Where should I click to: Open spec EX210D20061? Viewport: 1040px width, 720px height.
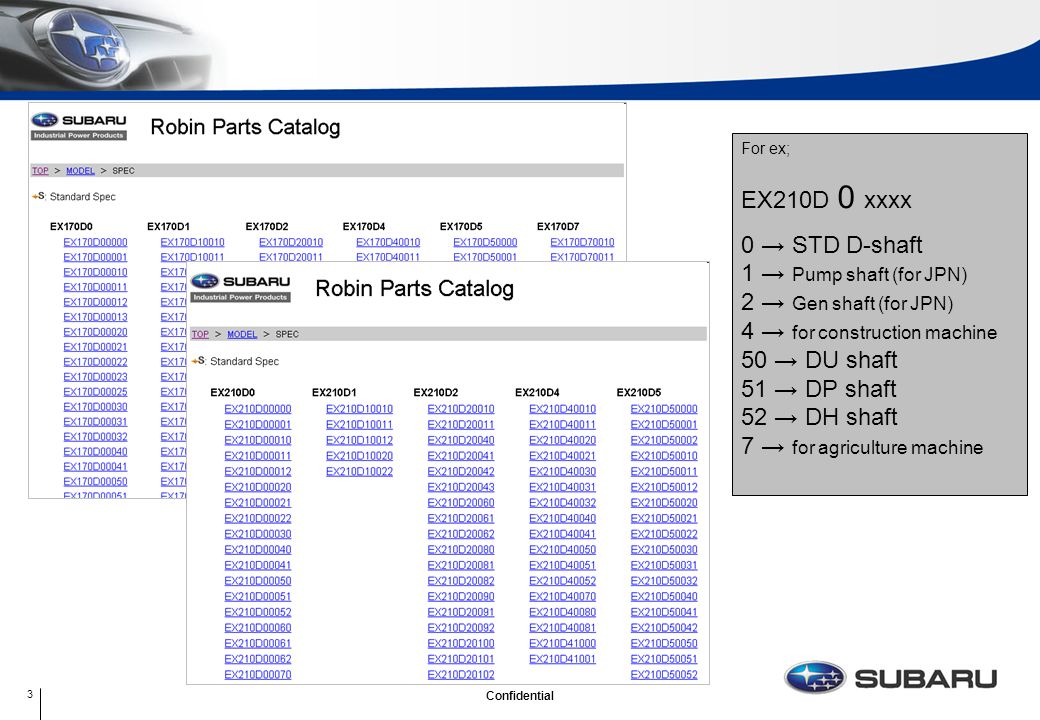[461, 518]
